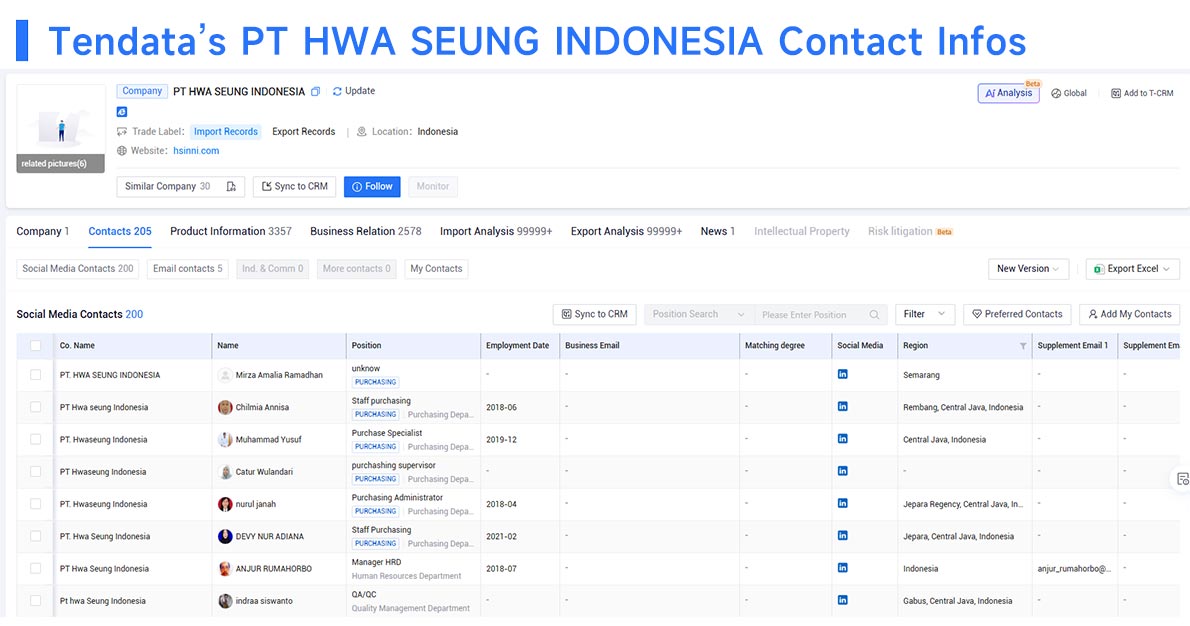The width and height of the screenshot is (1190, 626).
Task: Check row for ANJUR RUMAHORBO
Action: (36, 568)
